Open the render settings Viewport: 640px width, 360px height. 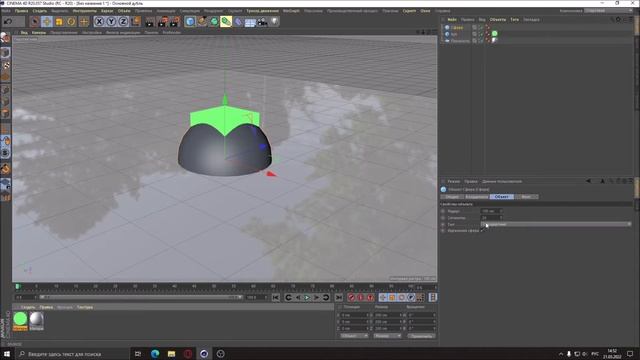coord(175,21)
